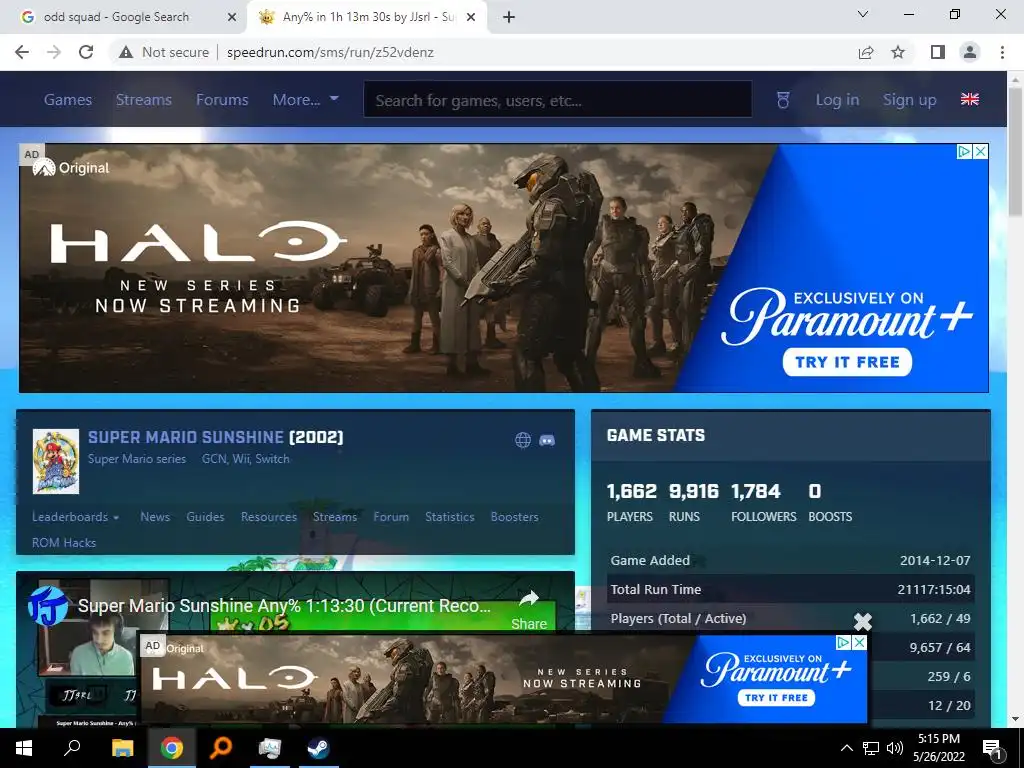Open the ROM Hacks tab
This screenshot has width=1024, height=768.
click(64, 543)
